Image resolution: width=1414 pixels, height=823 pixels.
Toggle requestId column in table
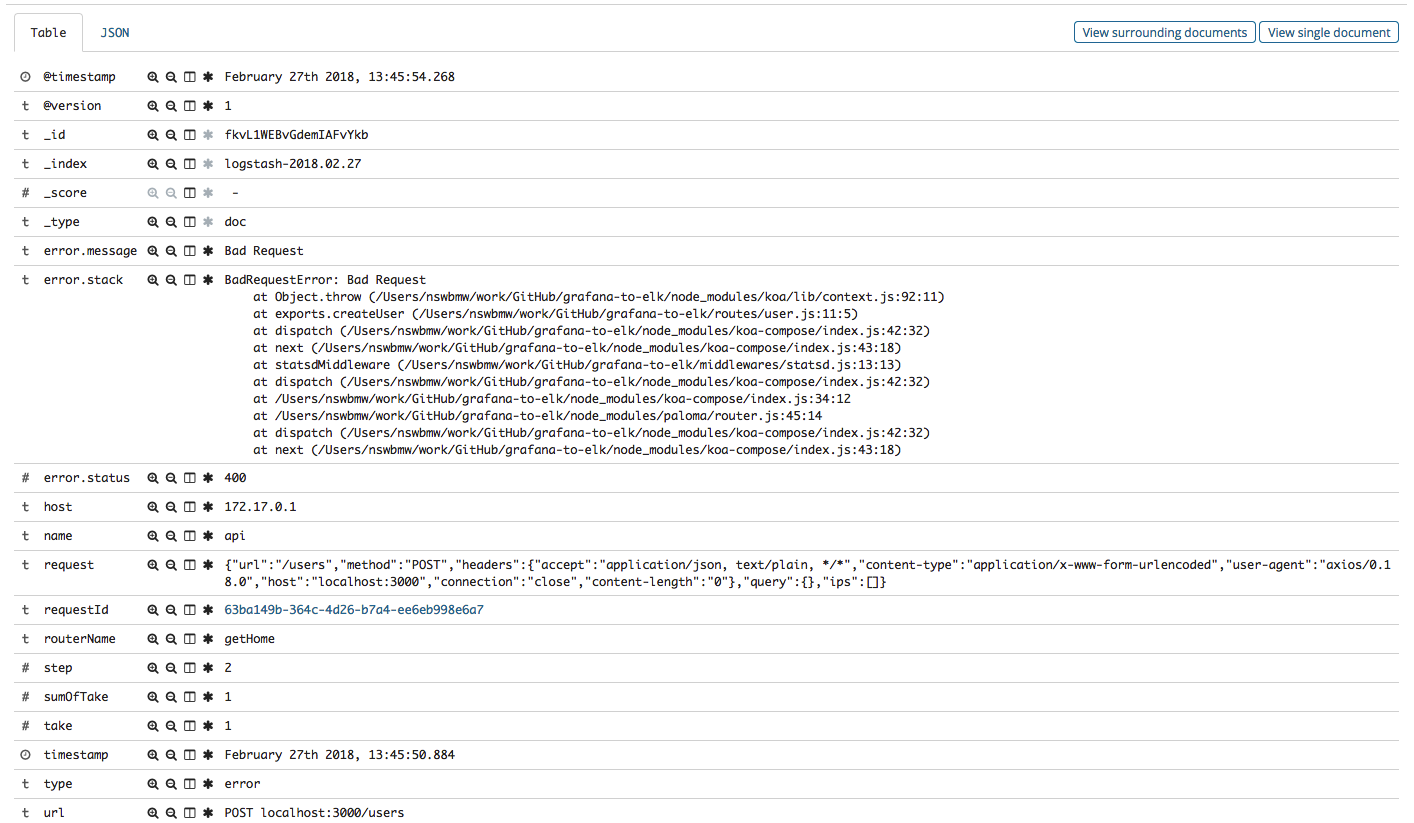click(189, 610)
